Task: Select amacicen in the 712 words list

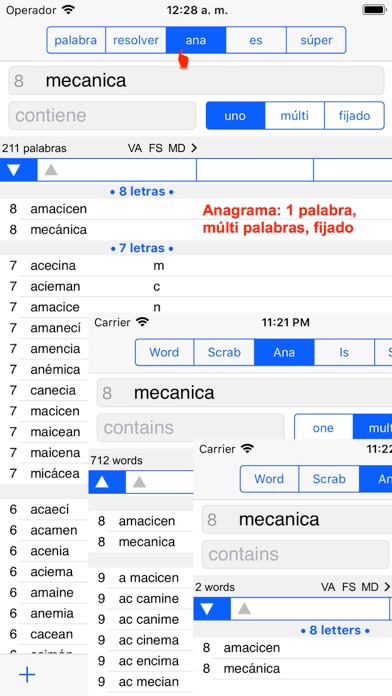Action: tap(147, 521)
